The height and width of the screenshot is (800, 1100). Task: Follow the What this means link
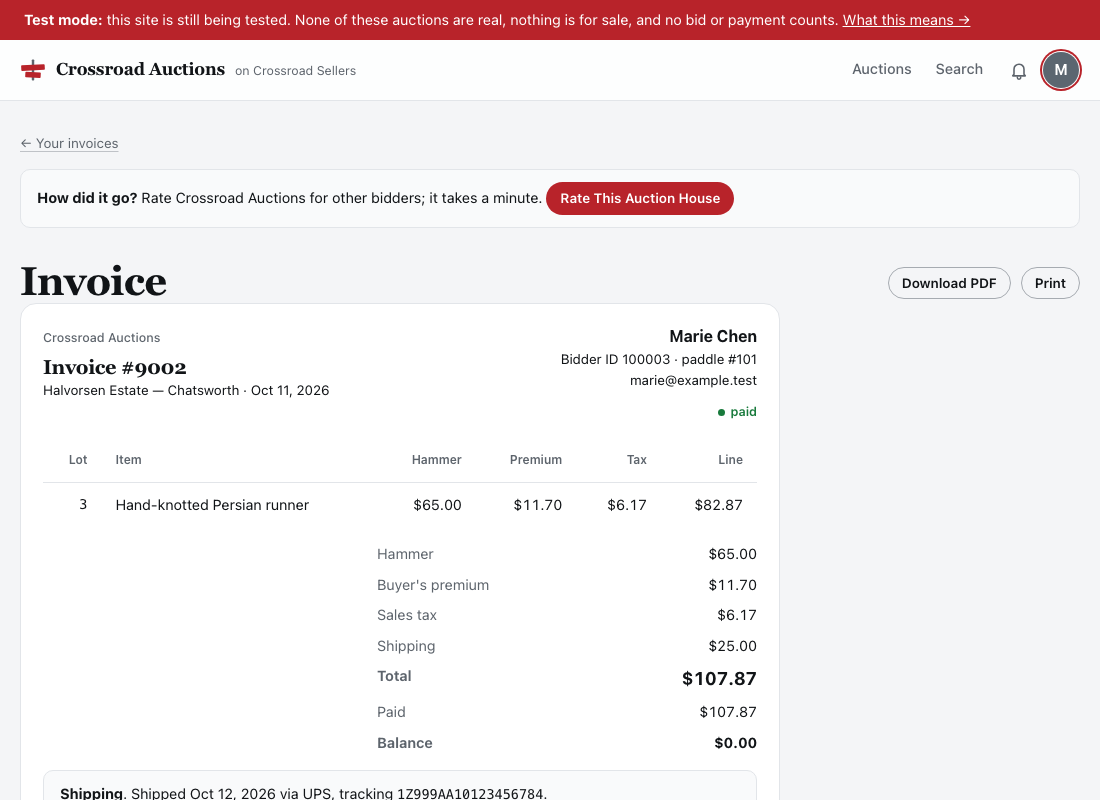[906, 20]
